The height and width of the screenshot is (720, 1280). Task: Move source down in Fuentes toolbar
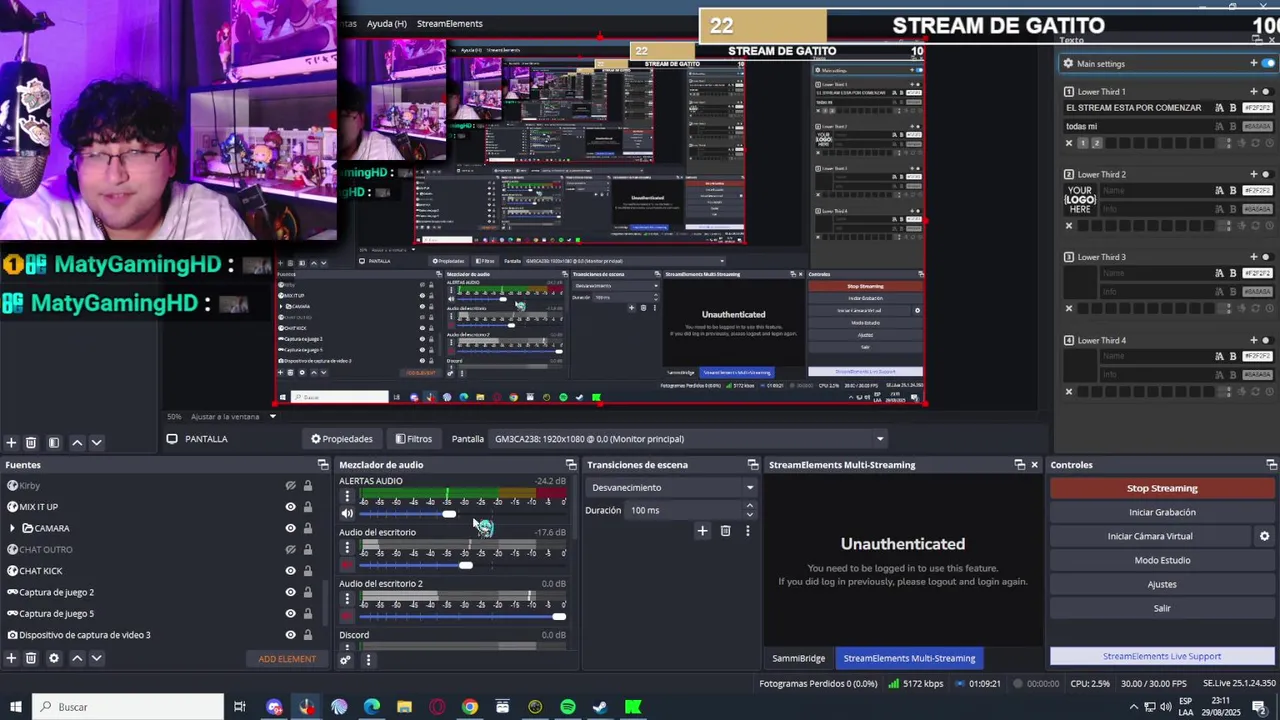(x=96, y=658)
